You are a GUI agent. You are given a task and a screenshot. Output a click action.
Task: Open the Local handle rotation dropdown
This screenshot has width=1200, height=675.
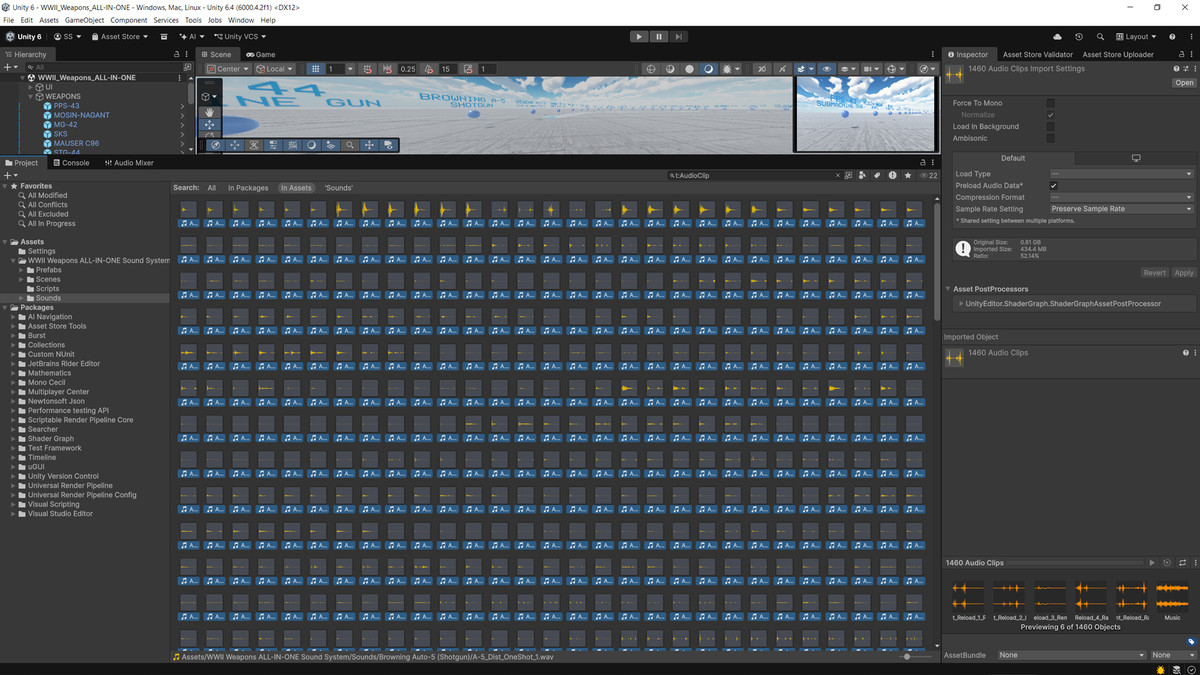[275, 69]
